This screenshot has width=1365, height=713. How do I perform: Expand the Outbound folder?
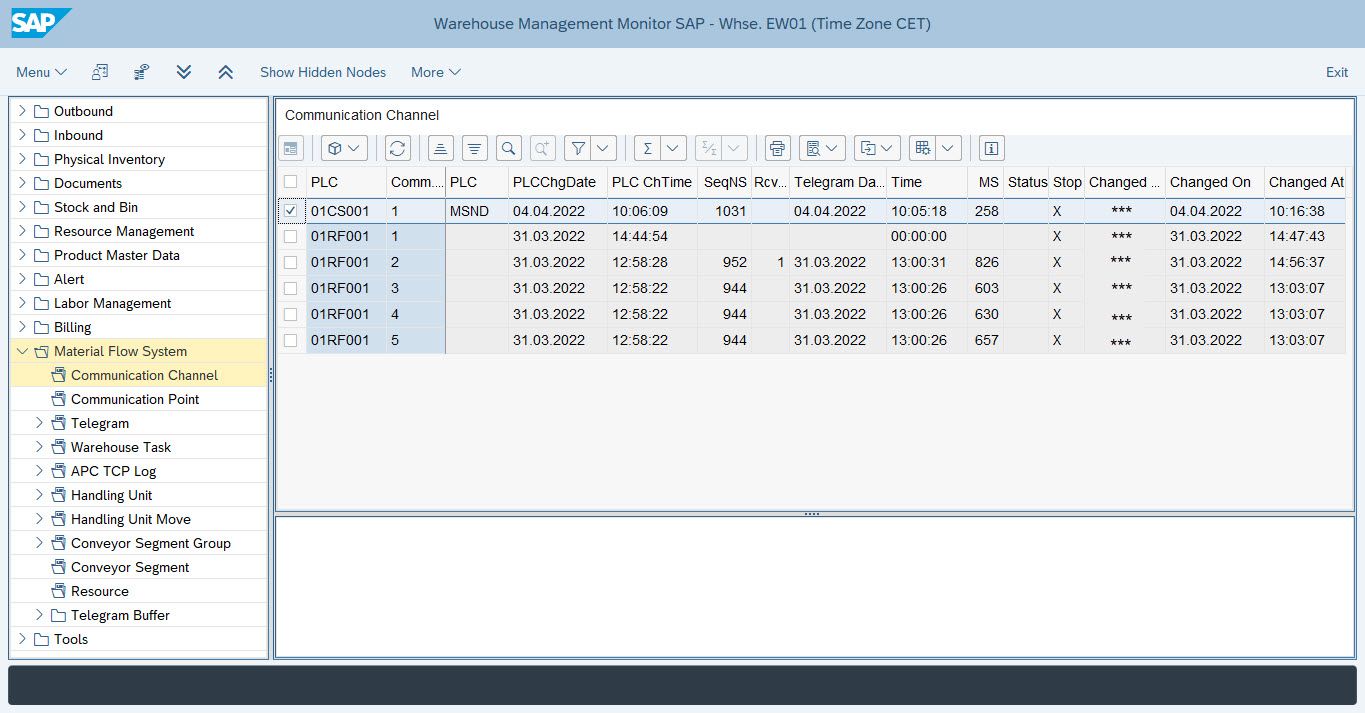pyautogui.click(x=22, y=111)
